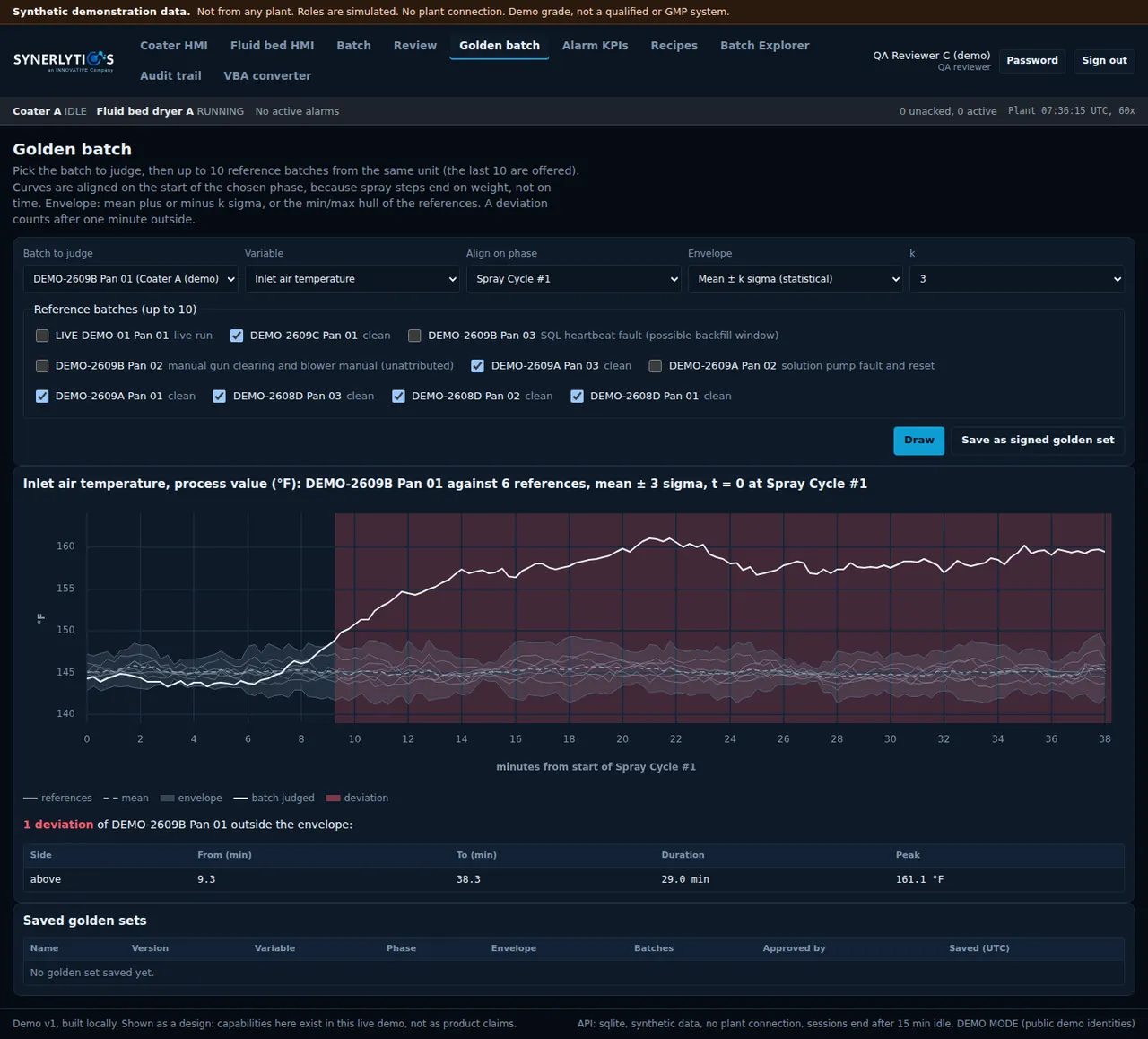1148x1039 pixels.
Task: Click the Password button
Action: point(1032,61)
